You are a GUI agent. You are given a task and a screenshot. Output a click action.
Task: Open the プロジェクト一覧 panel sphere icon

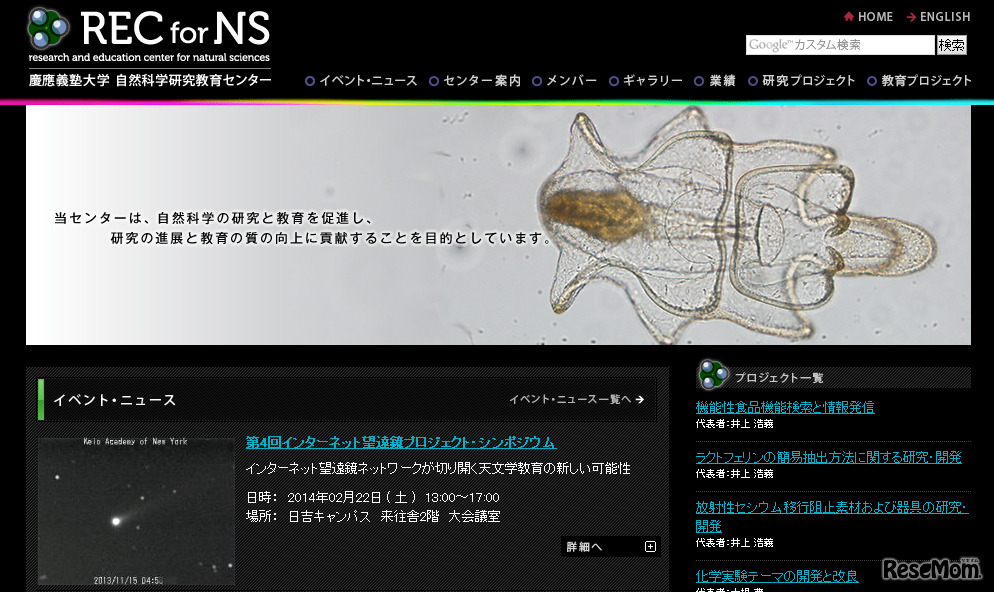[712, 376]
